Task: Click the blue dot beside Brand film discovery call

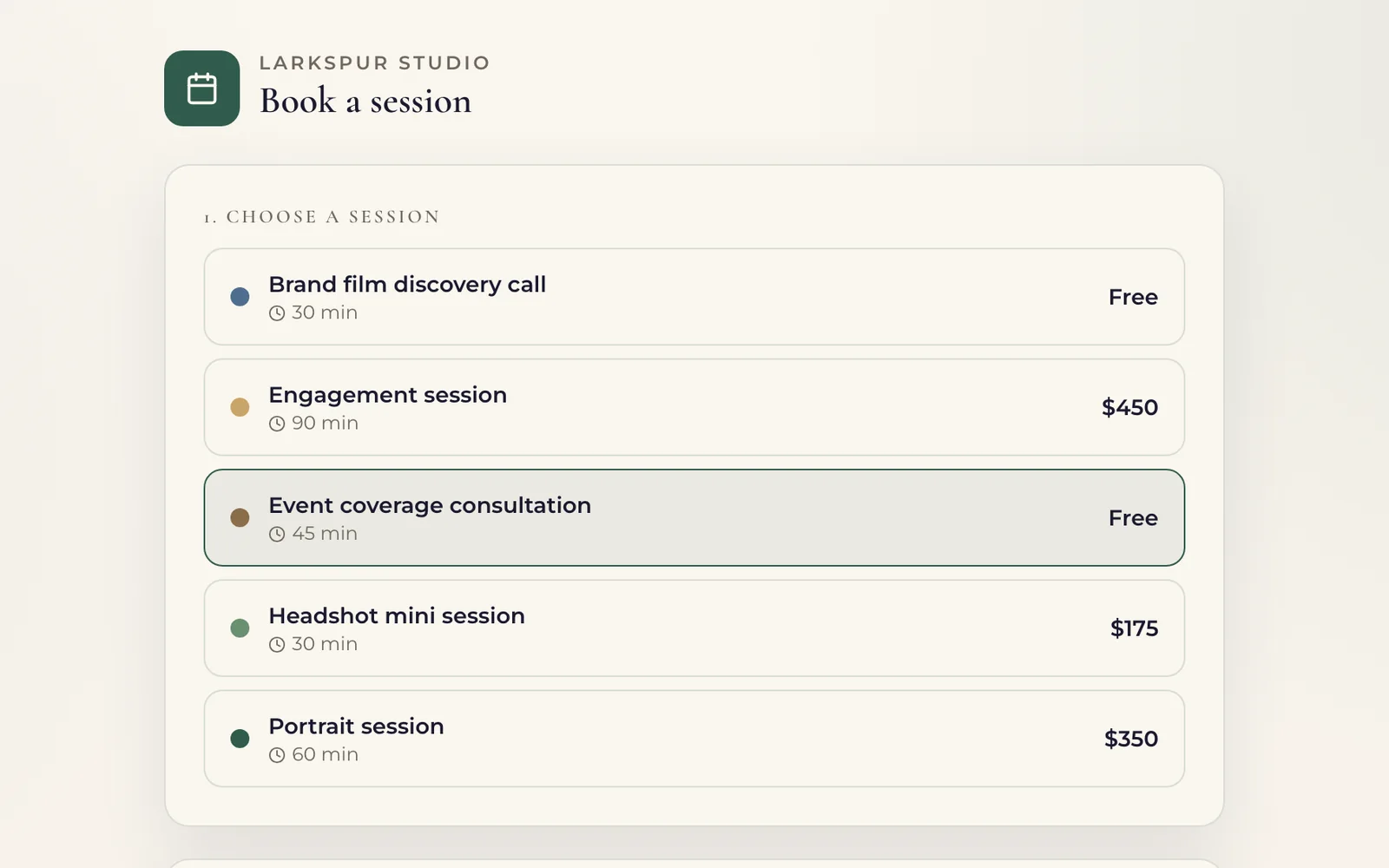Action: click(240, 297)
